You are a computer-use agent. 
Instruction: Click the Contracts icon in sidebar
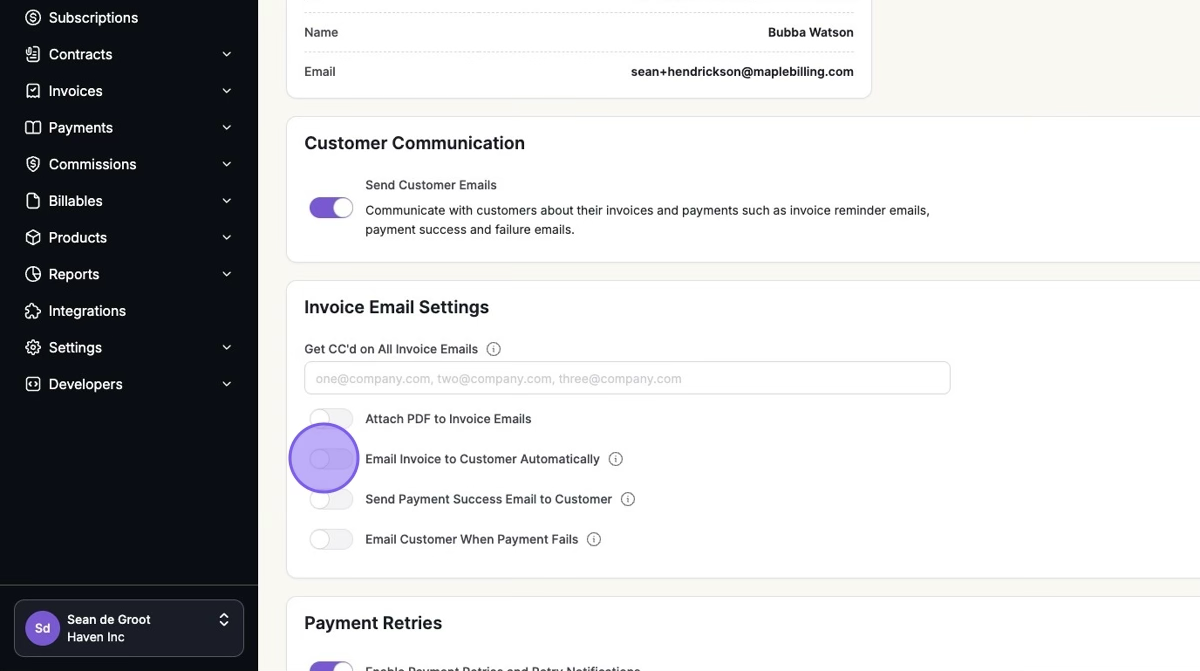(x=33, y=54)
